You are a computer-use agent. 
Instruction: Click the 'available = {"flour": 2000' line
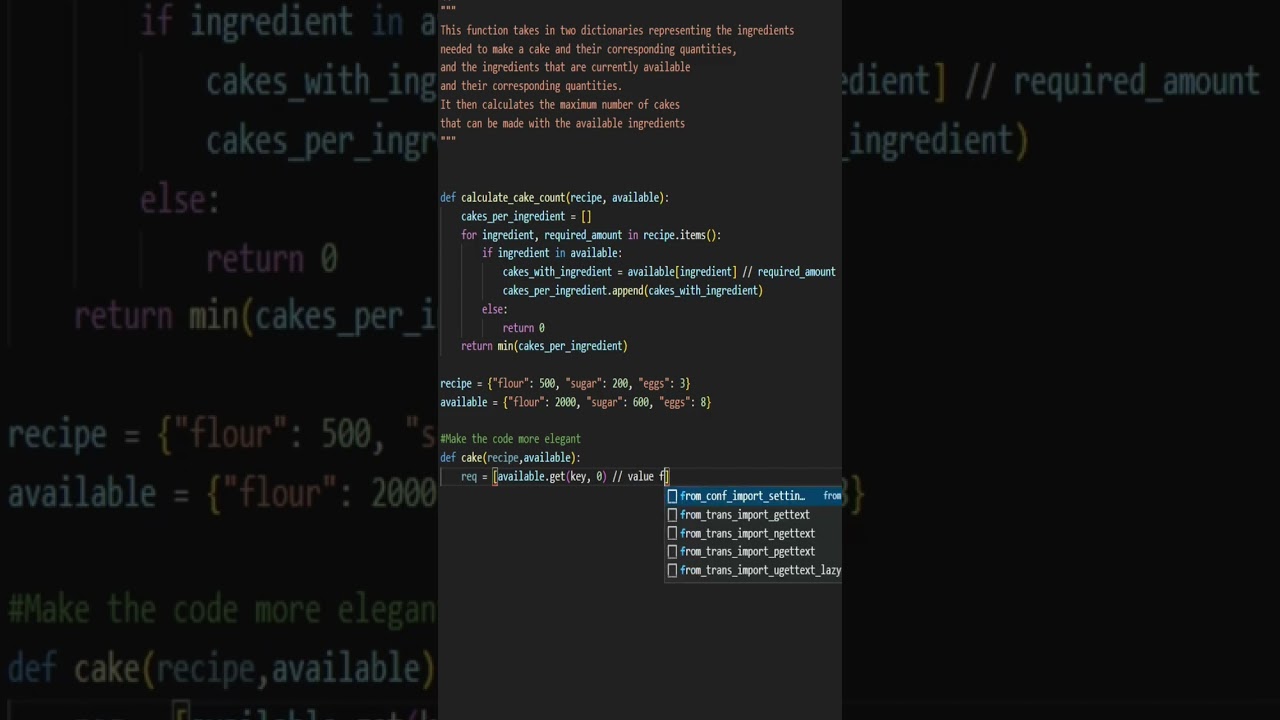coord(575,402)
